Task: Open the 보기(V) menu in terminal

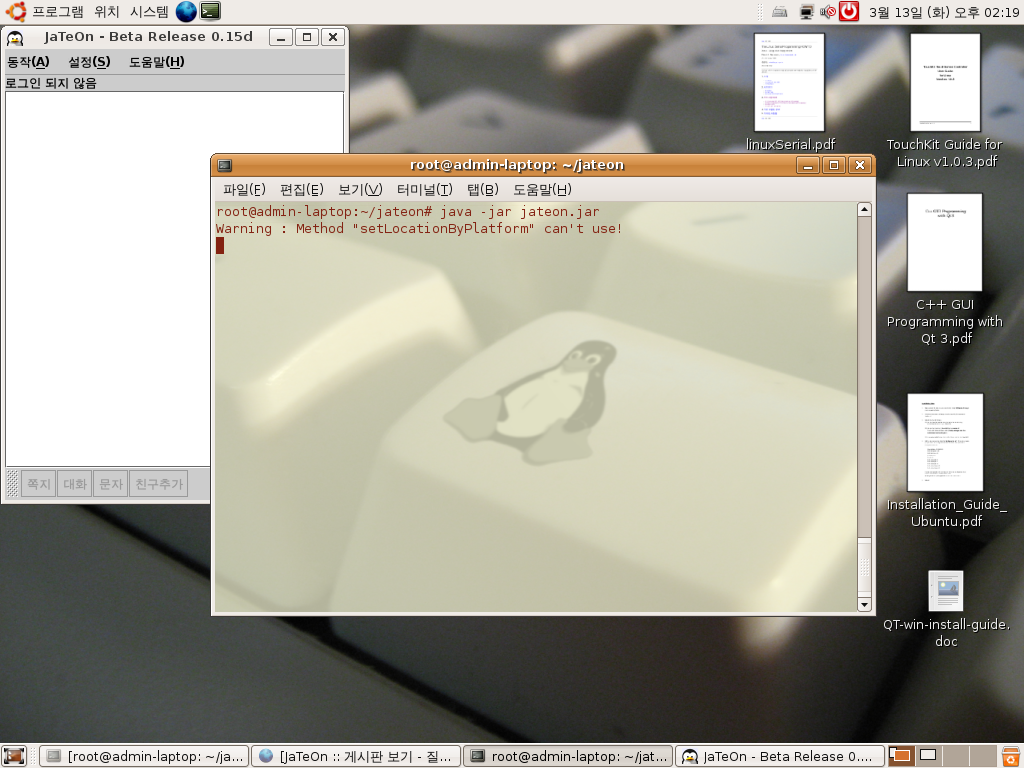Action: tap(360, 189)
